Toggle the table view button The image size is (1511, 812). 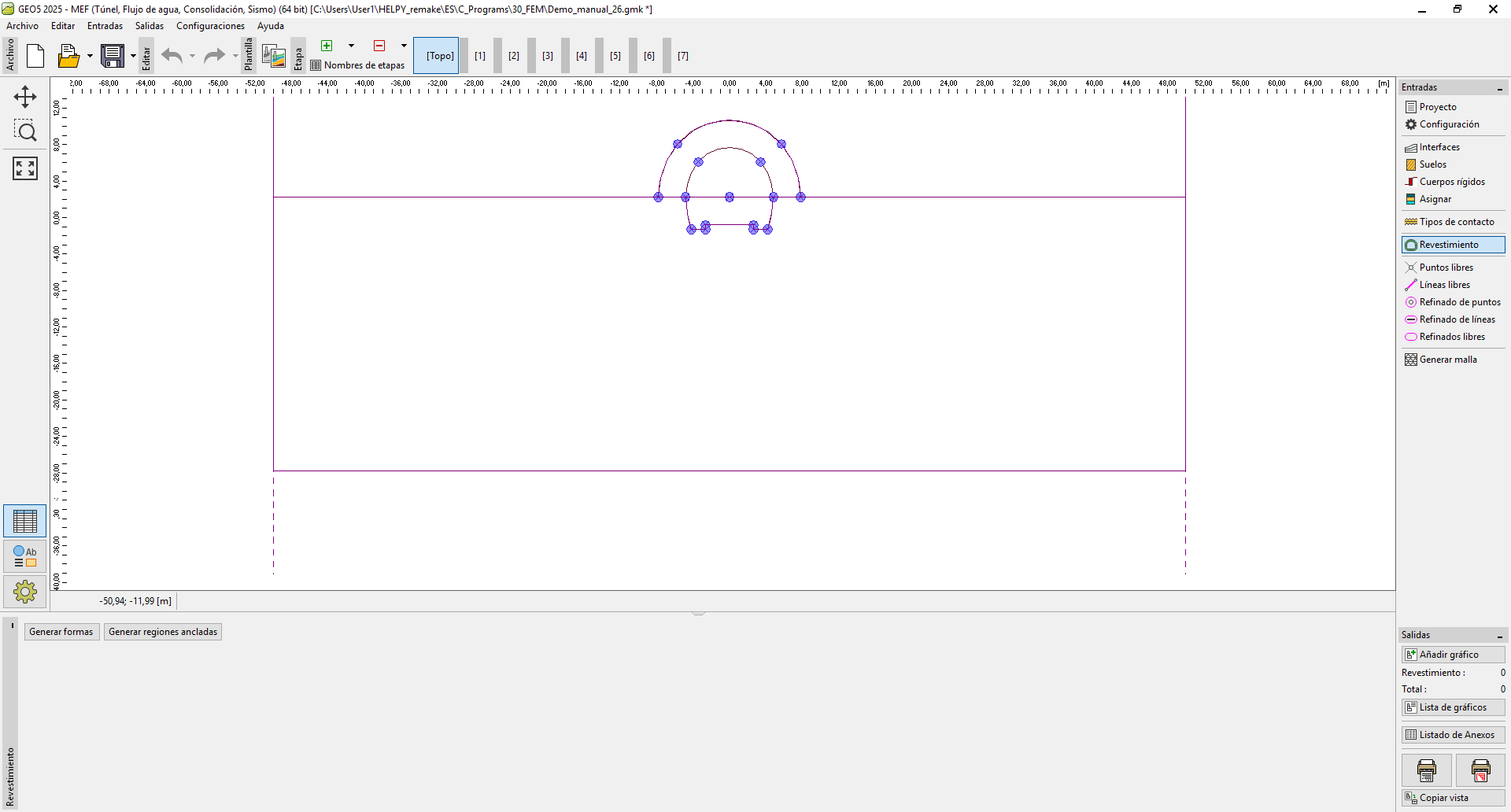tap(25, 521)
